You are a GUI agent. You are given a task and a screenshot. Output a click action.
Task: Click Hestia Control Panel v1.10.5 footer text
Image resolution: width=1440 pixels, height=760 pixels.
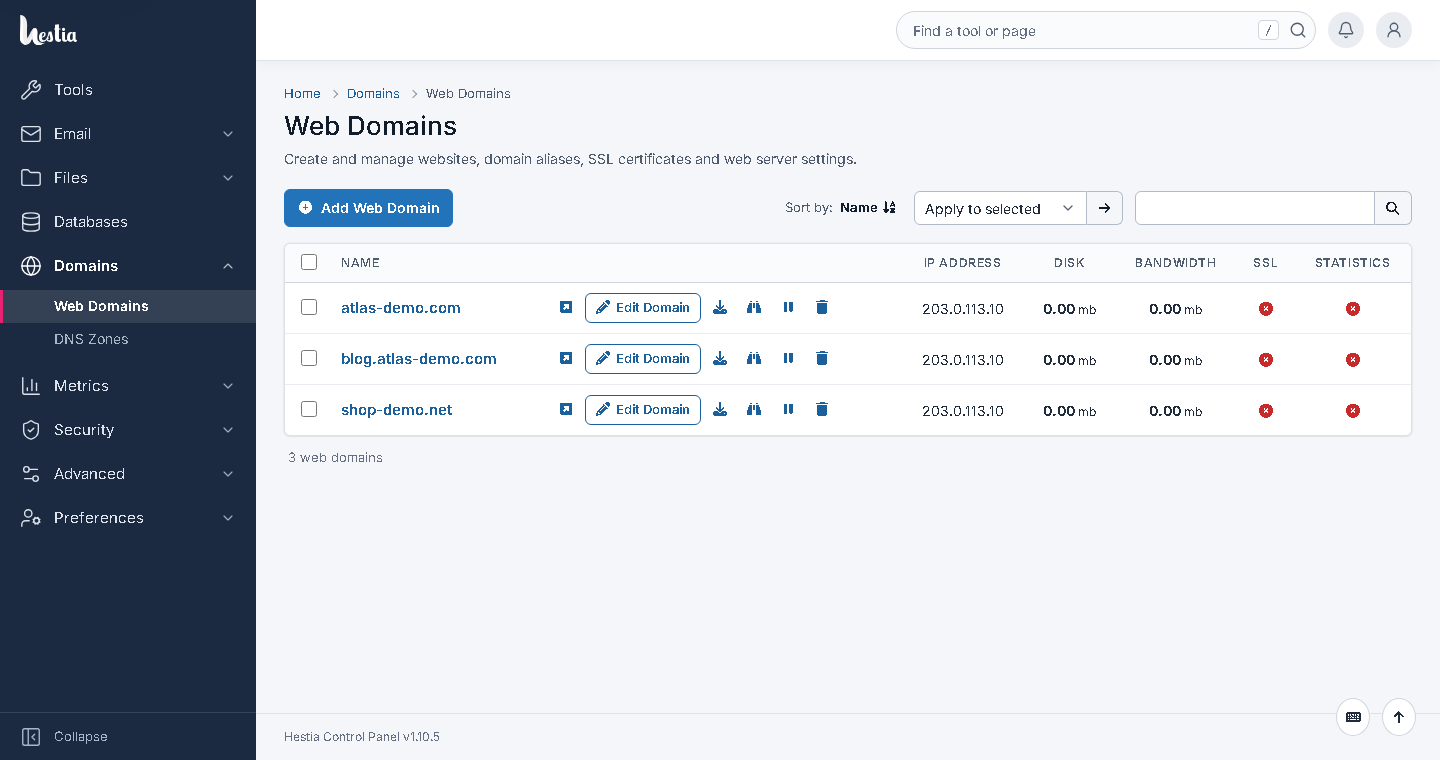[x=362, y=737]
